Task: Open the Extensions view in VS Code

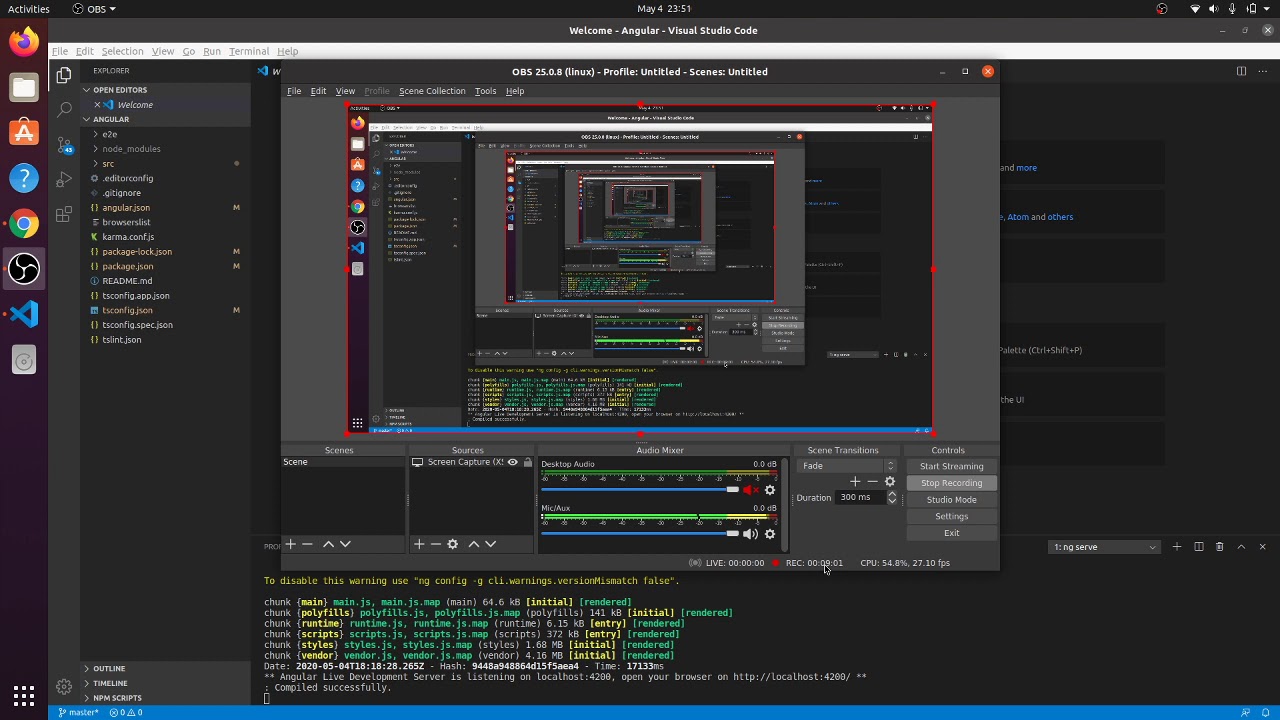Action: (64, 215)
